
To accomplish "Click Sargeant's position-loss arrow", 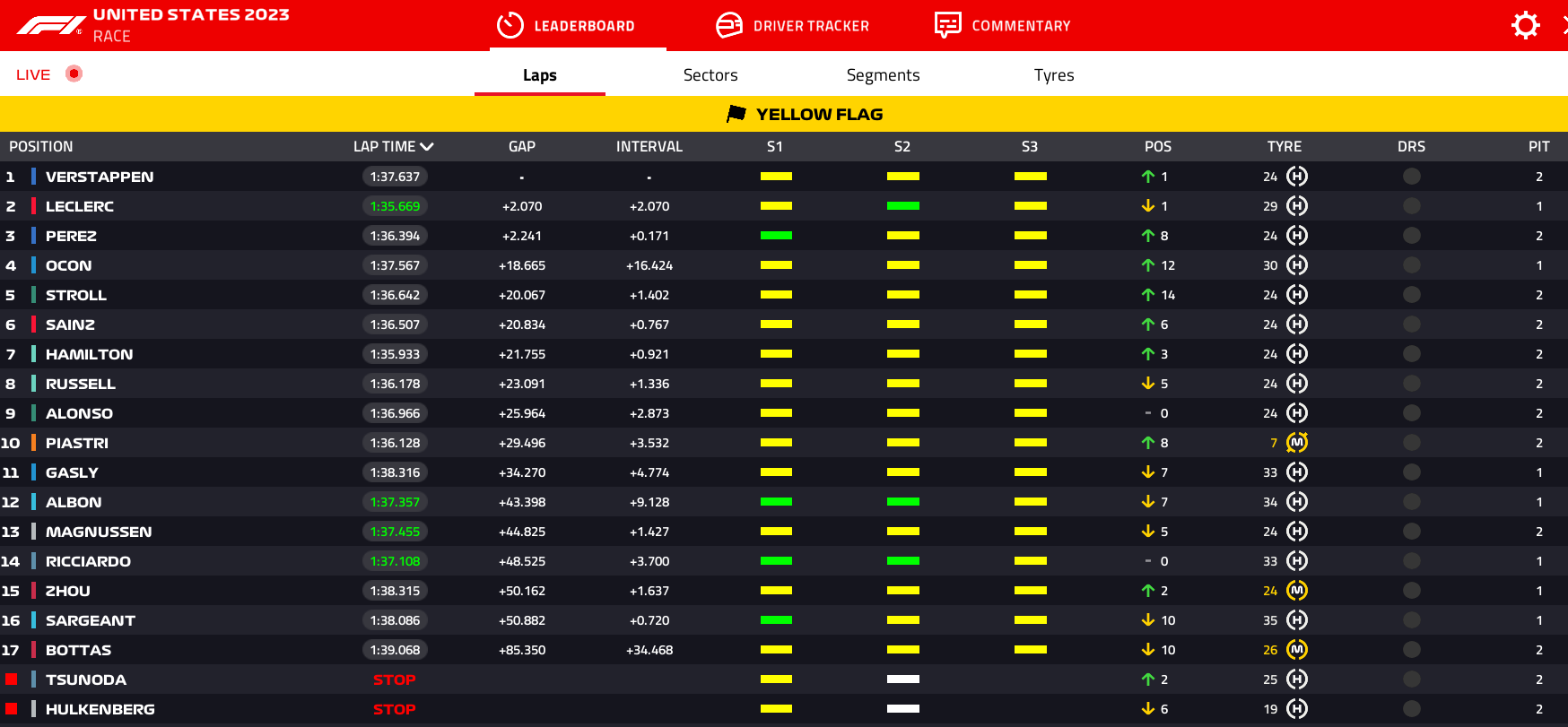I will coord(1148,620).
